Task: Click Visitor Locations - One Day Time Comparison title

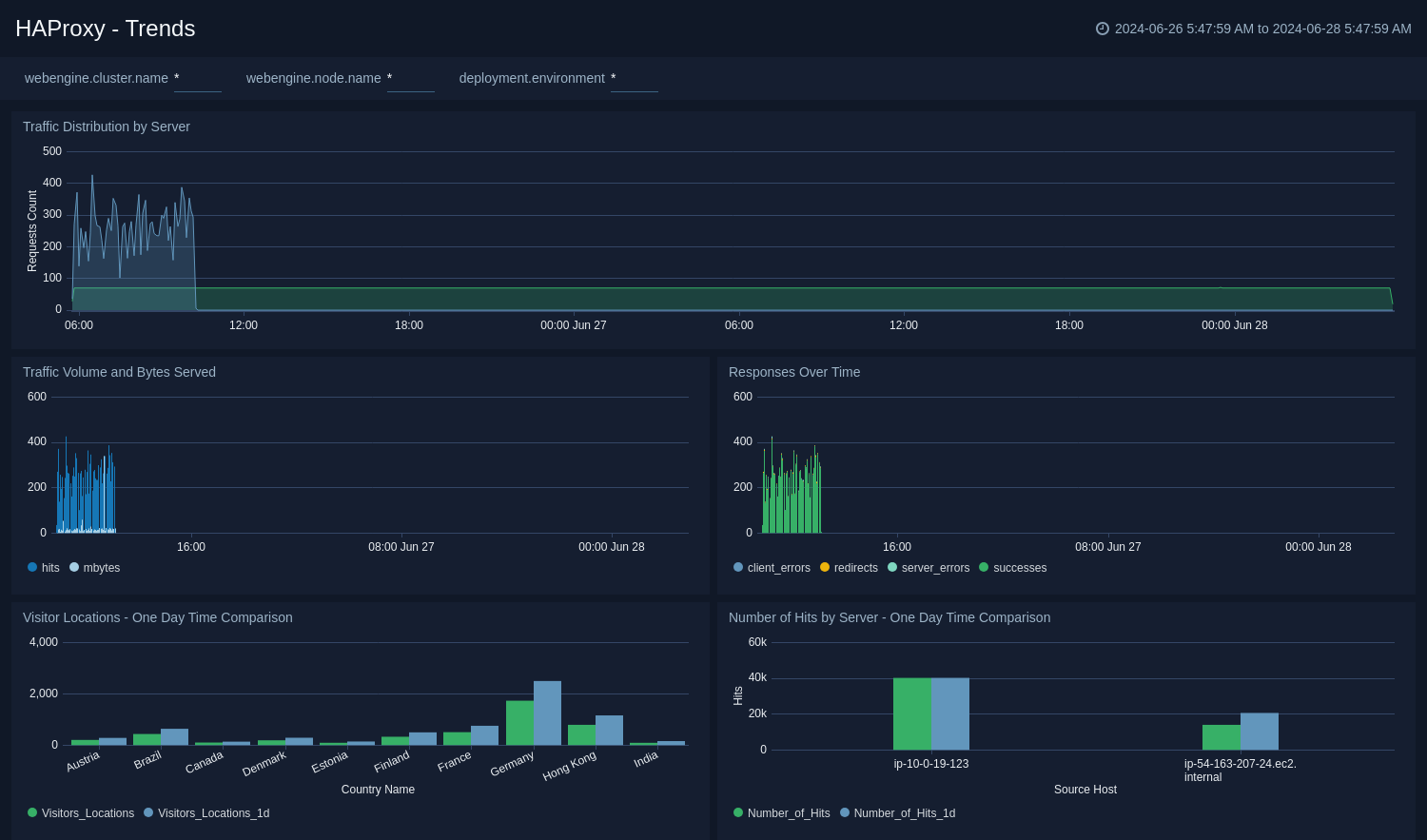Action: coord(158,617)
